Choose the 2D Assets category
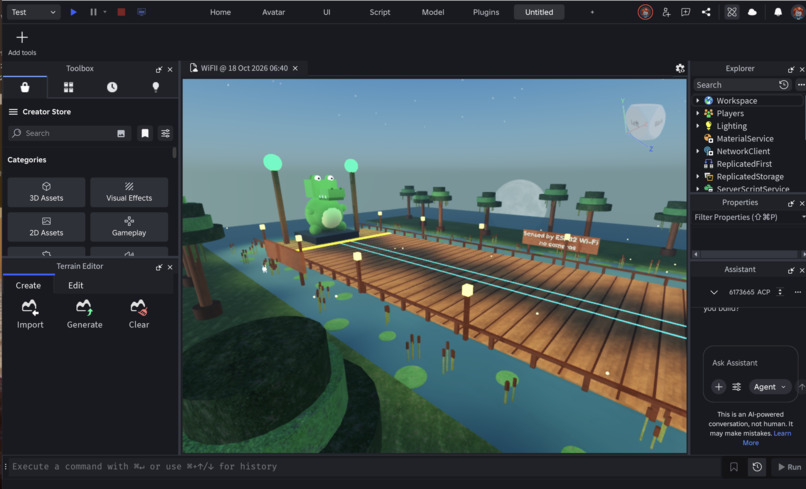The height and width of the screenshot is (489, 806). 46,227
